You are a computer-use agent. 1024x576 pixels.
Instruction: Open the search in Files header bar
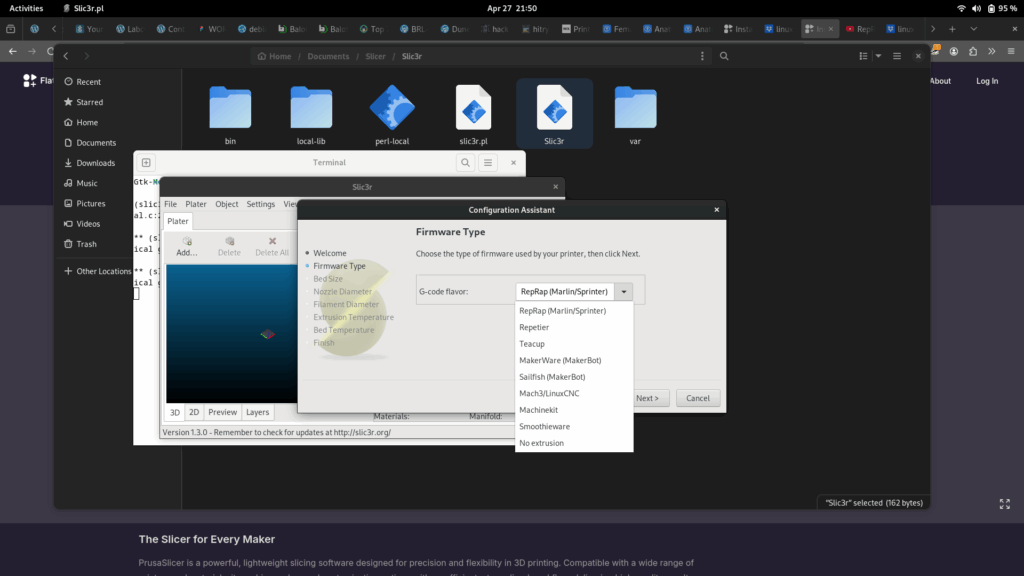click(724, 56)
